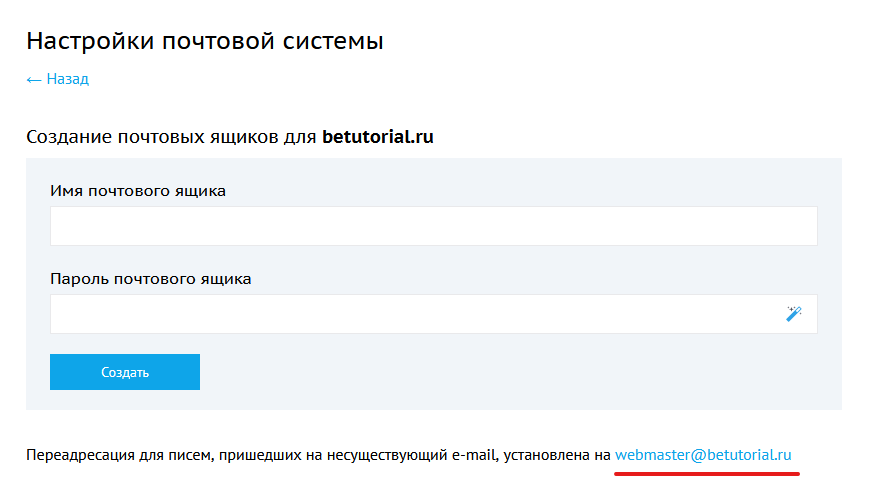The width and height of the screenshot is (869, 499).
Task: Click the magic wand password generator icon
Action: coord(794,314)
